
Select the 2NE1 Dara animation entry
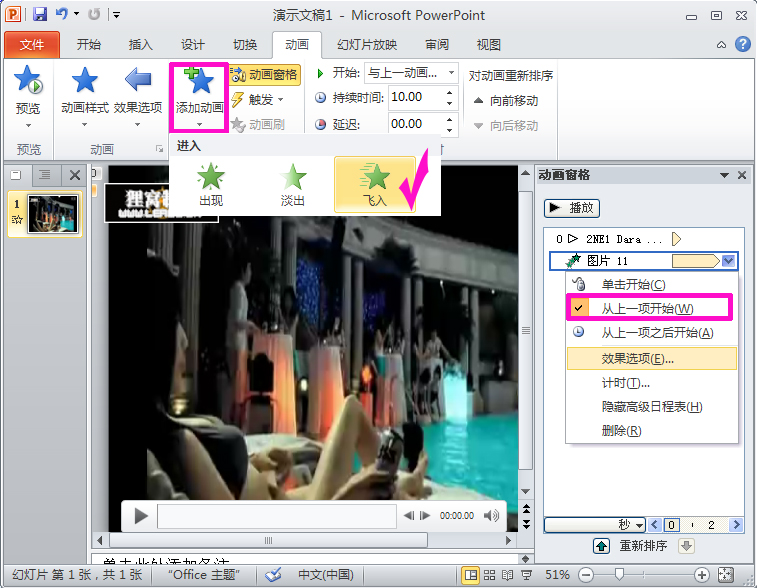(618, 239)
